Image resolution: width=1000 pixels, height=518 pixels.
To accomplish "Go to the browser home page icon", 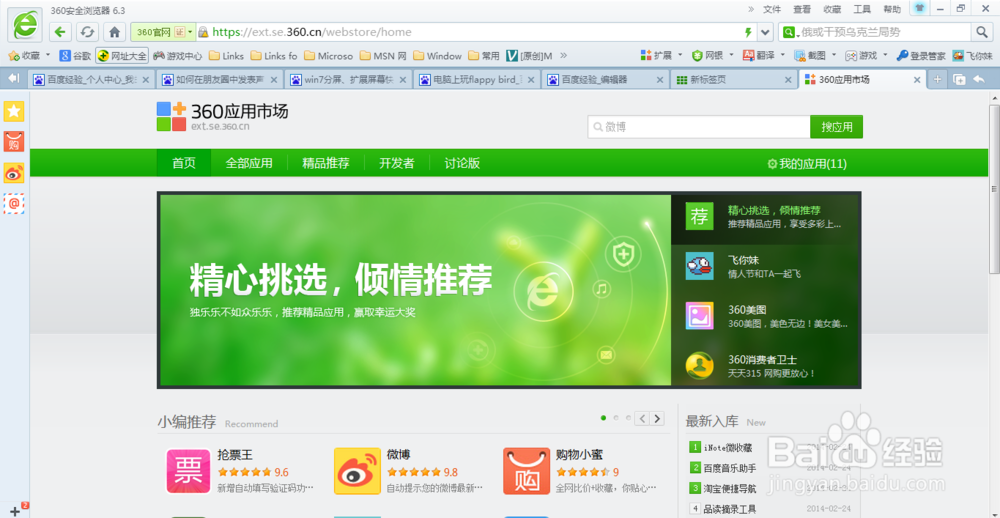I will click(114, 32).
